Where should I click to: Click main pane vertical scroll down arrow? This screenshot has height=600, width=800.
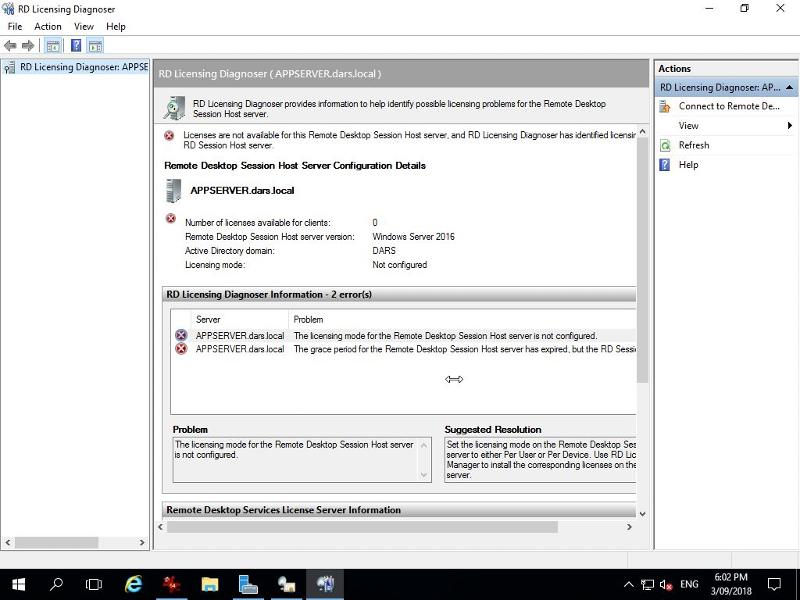(642, 514)
